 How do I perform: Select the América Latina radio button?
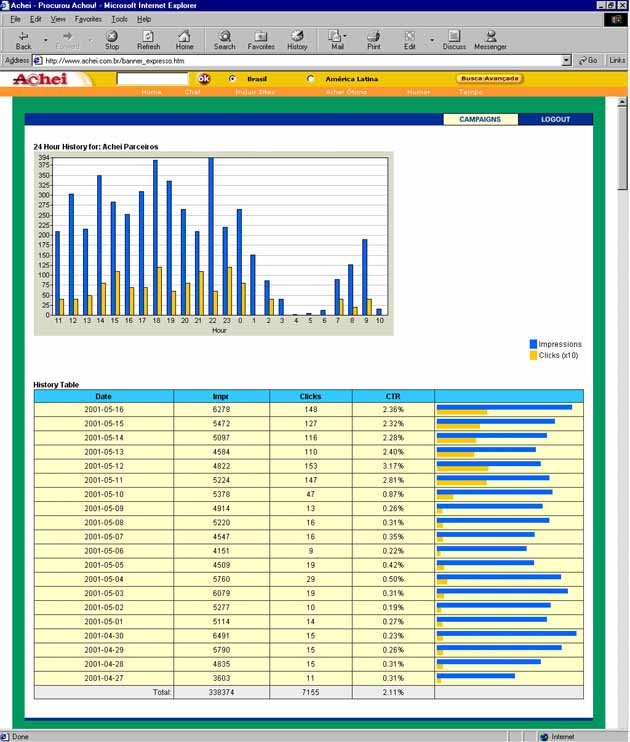tap(311, 78)
